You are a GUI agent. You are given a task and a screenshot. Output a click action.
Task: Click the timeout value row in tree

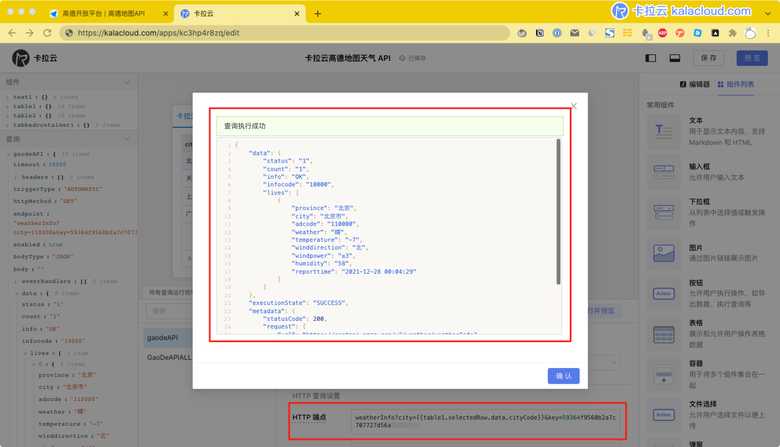[40, 164]
